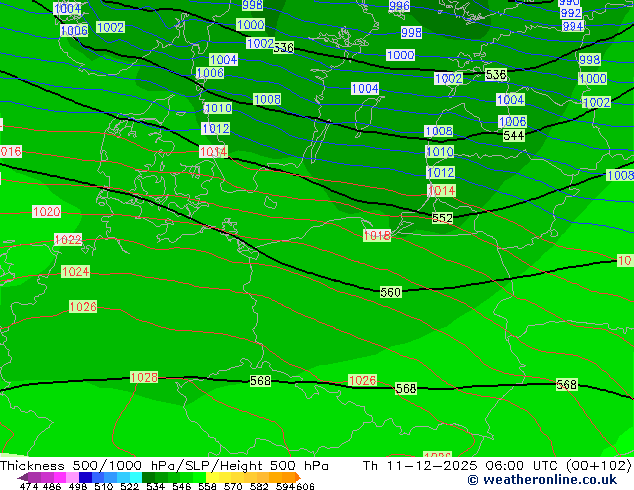Click the red 1020 pressure label

pos(46,211)
